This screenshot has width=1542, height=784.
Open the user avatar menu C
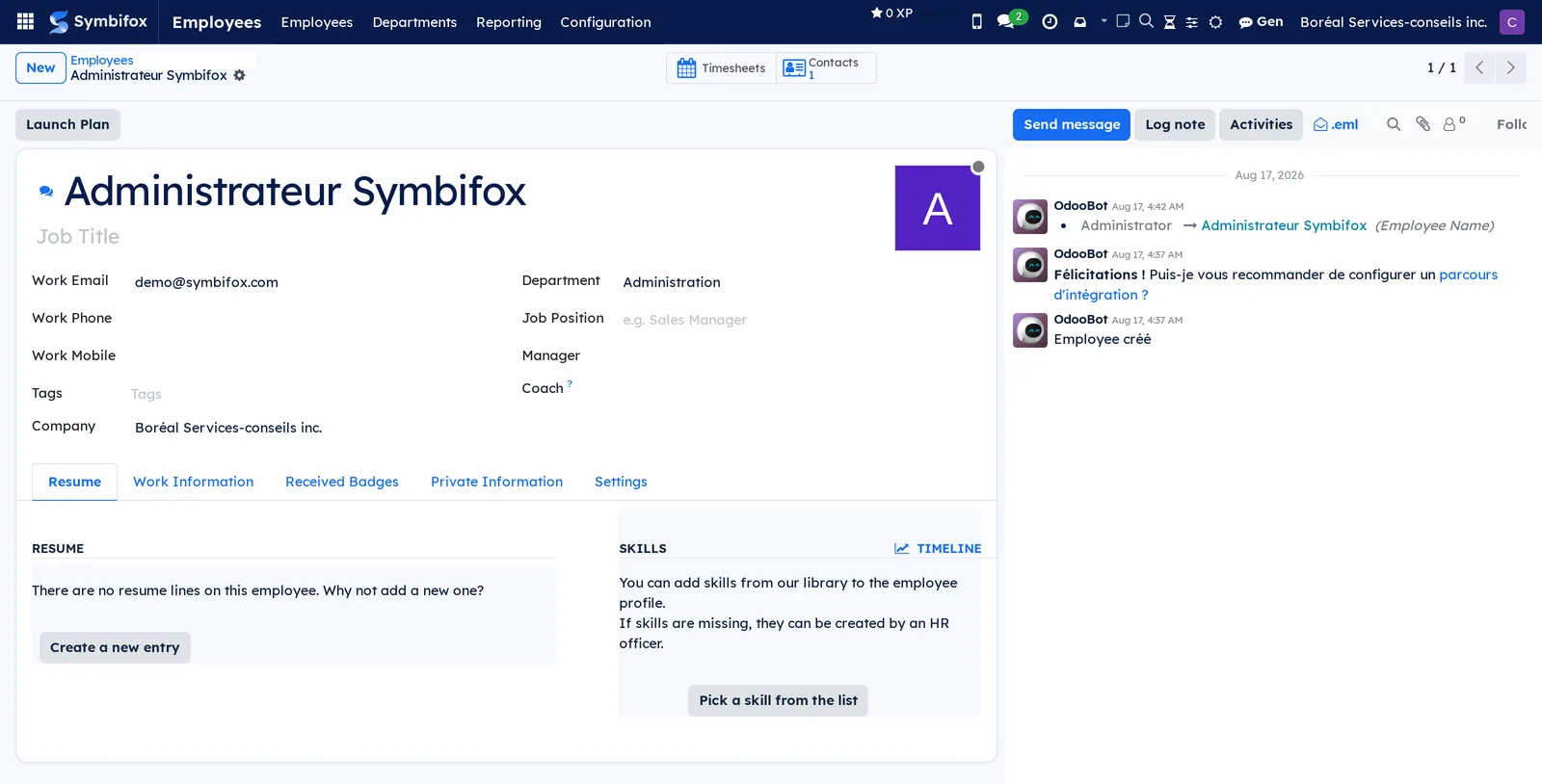click(x=1511, y=21)
